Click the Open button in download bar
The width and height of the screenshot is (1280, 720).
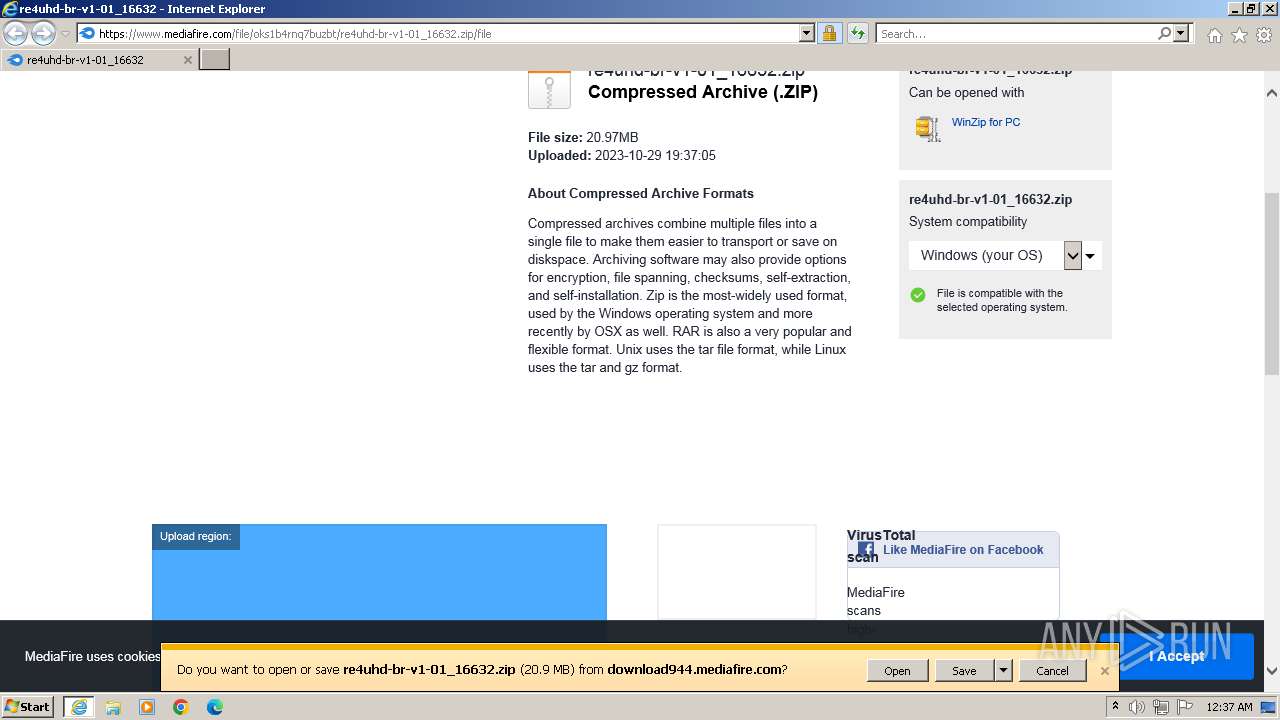(897, 671)
